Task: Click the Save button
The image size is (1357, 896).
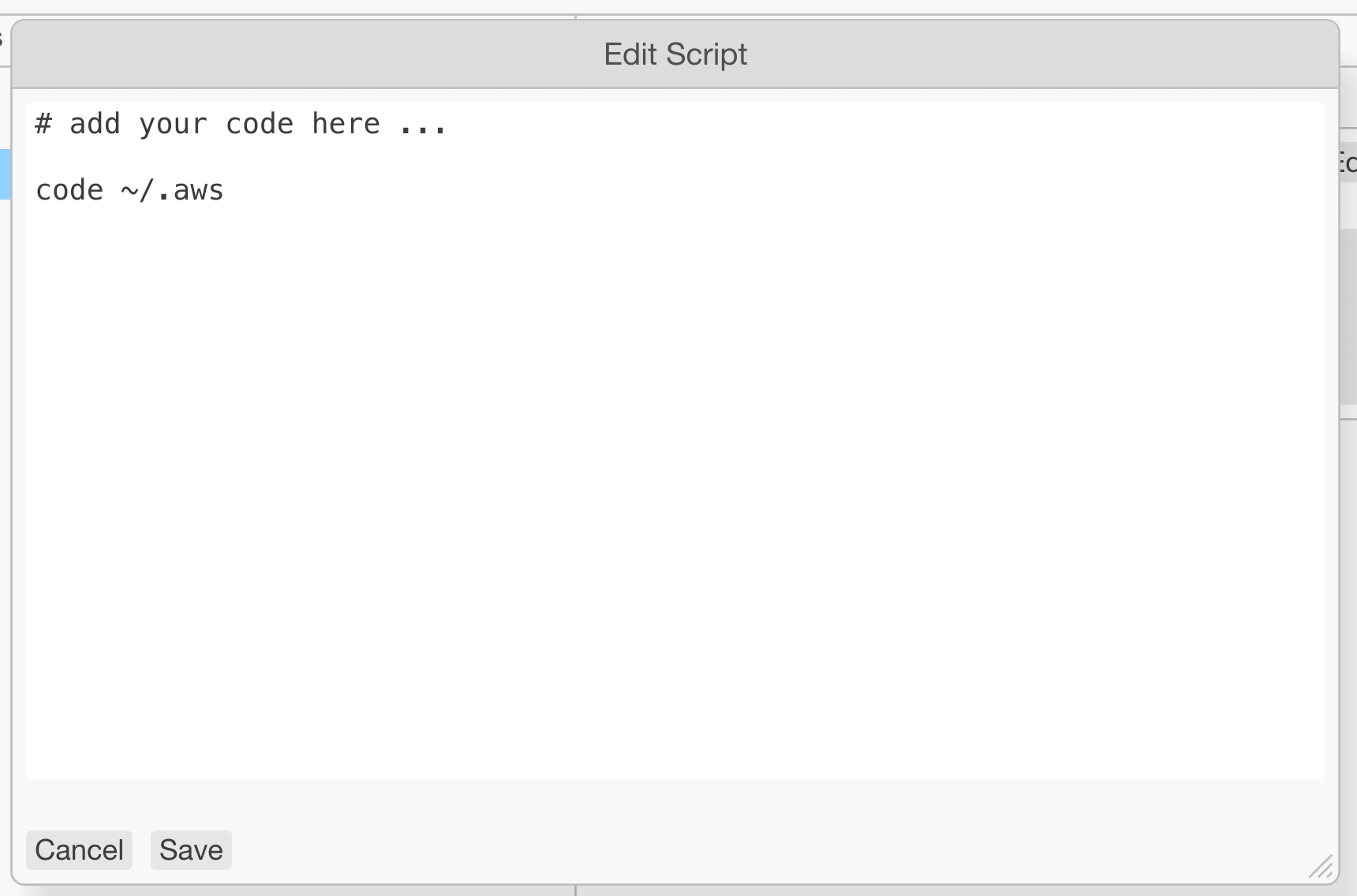Action: tap(191, 850)
